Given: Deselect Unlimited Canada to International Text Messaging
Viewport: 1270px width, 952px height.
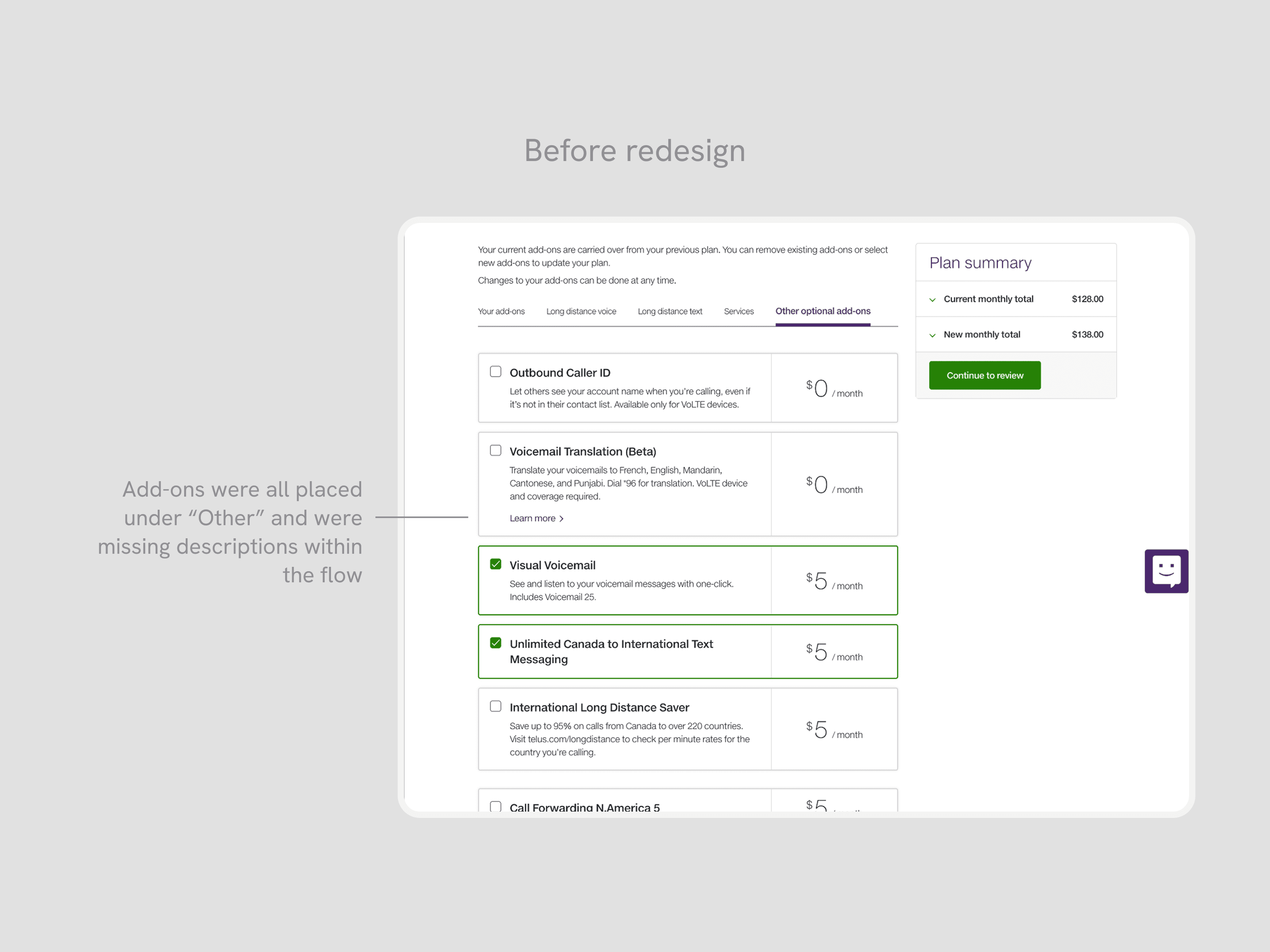Looking at the screenshot, I should click(x=495, y=643).
